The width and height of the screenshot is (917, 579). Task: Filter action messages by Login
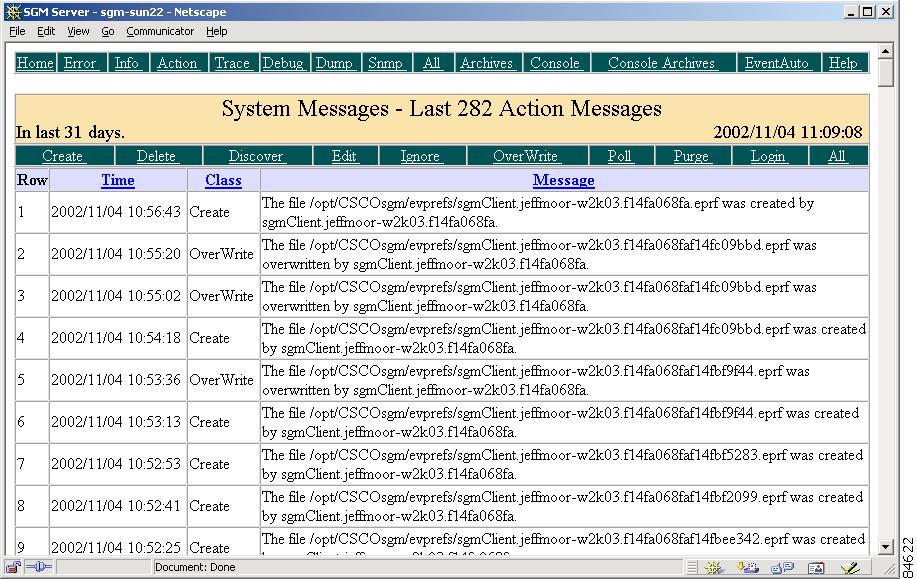[x=768, y=156]
